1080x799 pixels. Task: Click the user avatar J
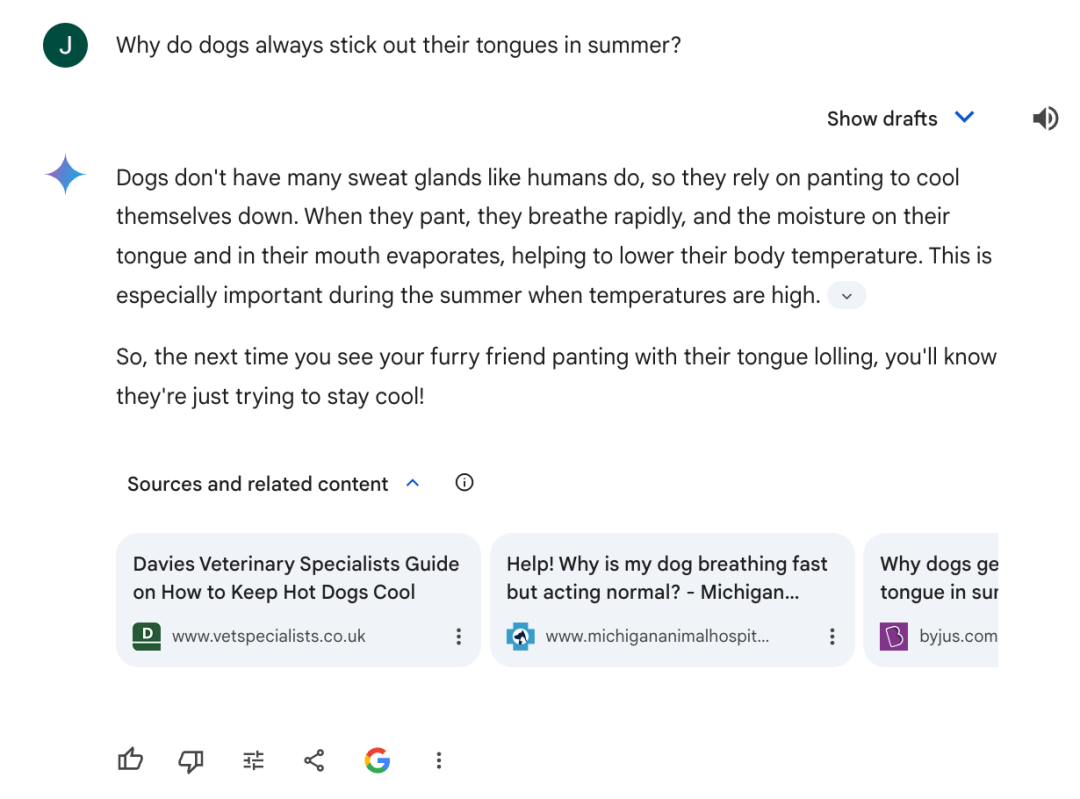[x=66, y=45]
